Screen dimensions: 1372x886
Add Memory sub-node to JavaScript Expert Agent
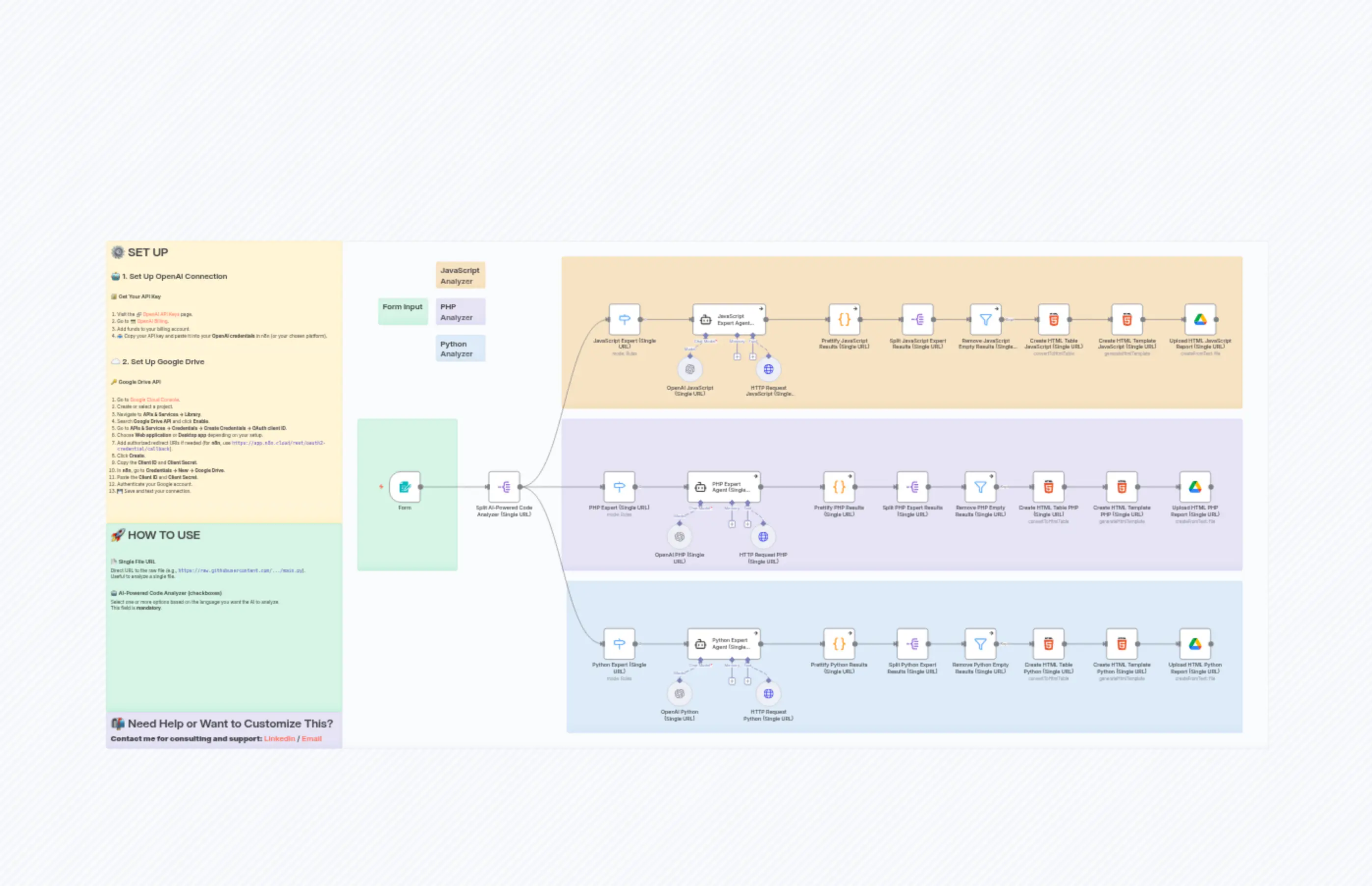[x=737, y=357]
